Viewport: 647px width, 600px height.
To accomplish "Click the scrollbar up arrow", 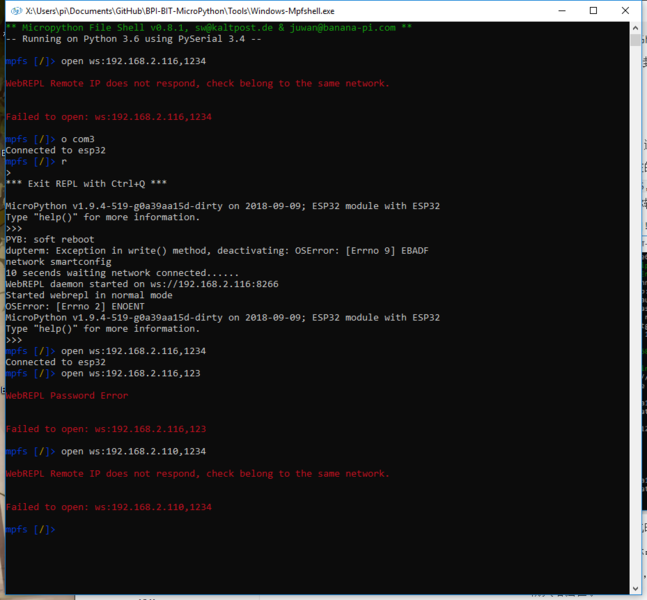I will coord(635,28).
